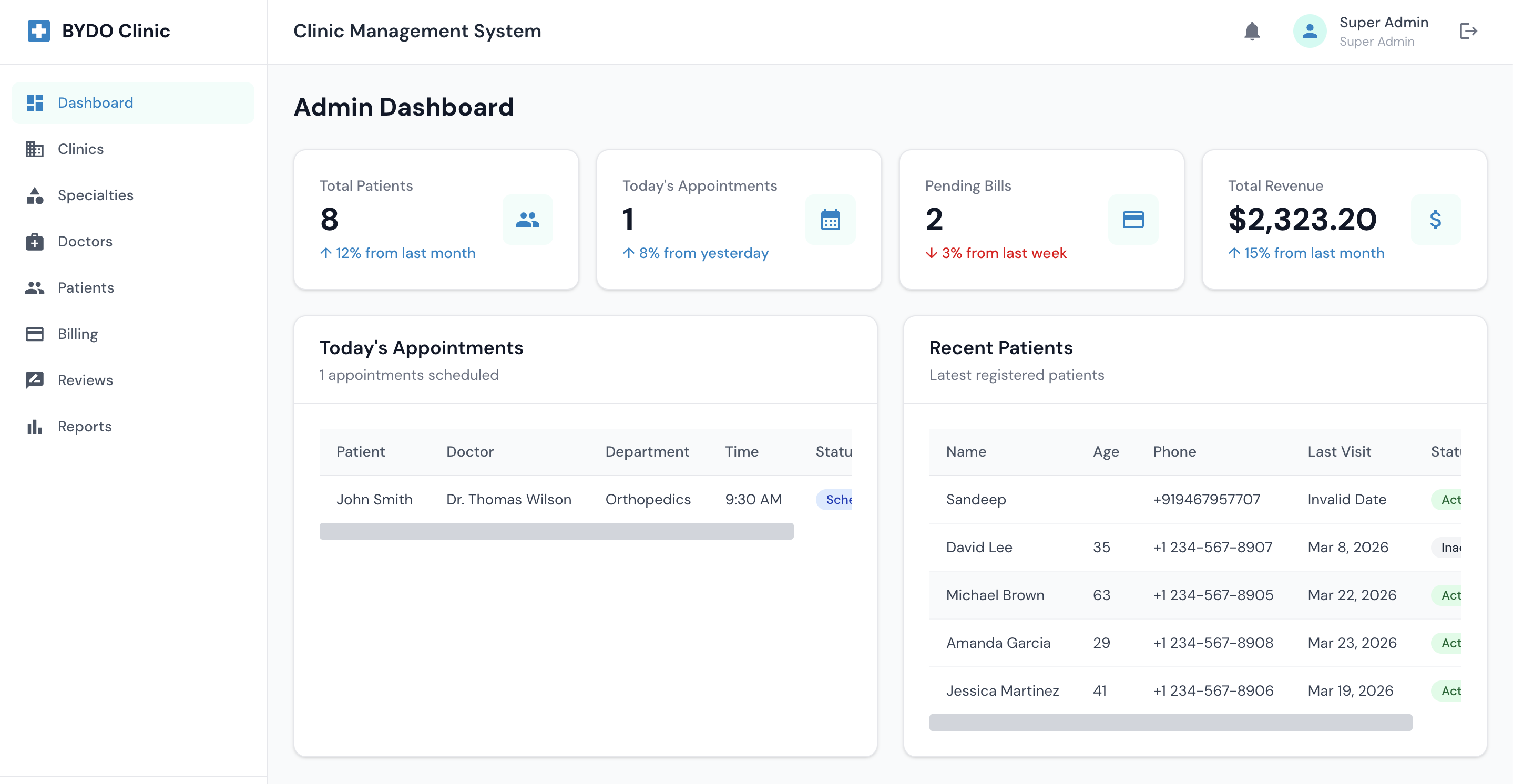The width and height of the screenshot is (1513, 784).
Task: Click the Department column header
Action: click(x=647, y=451)
